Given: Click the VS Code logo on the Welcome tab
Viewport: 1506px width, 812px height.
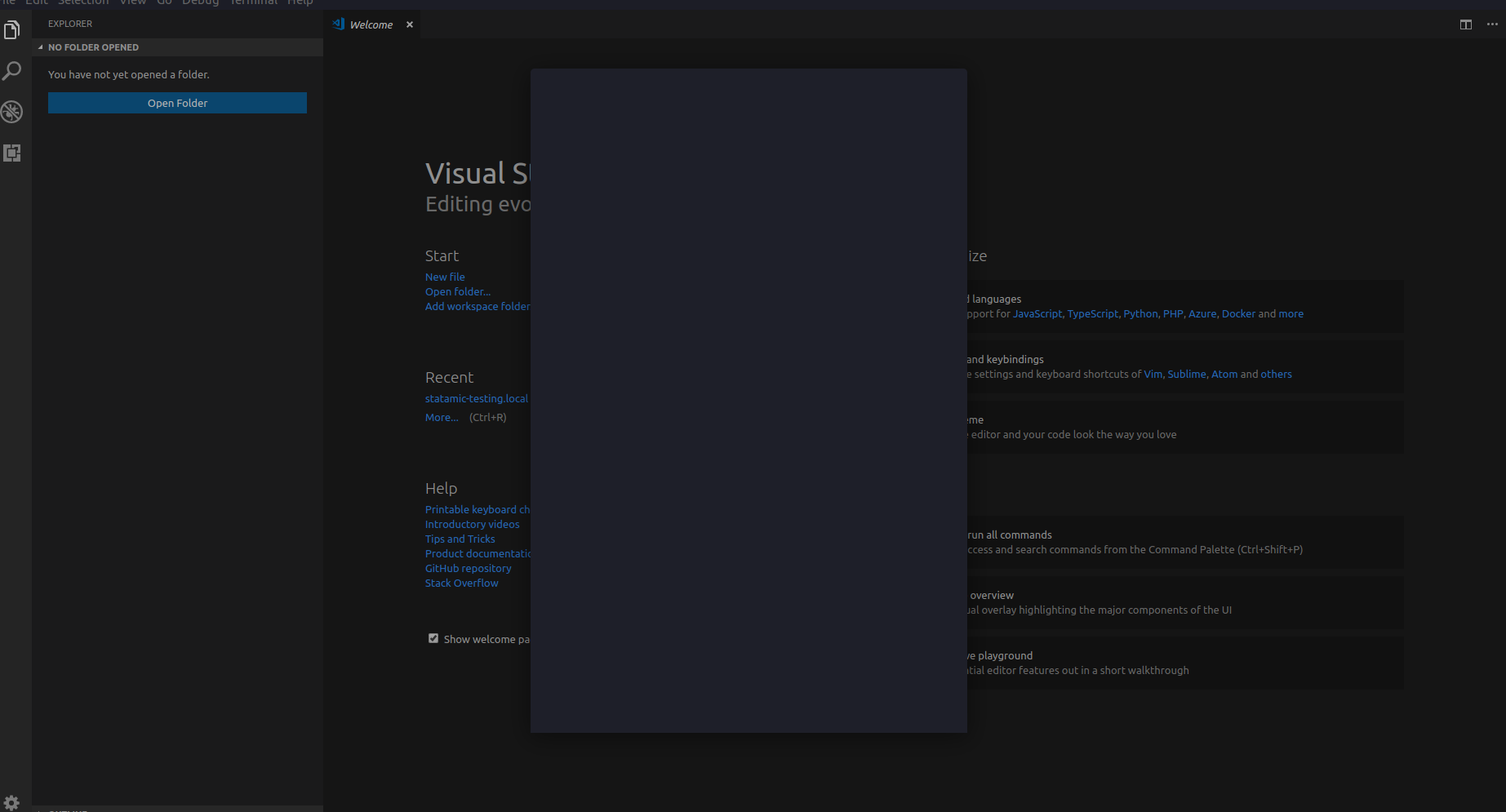Looking at the screenshot, I should tap(337, 24).
